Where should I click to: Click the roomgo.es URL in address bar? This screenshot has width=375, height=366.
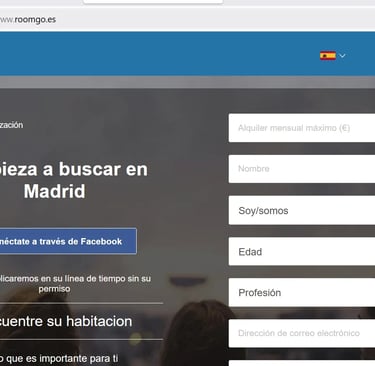click(28, 20)
